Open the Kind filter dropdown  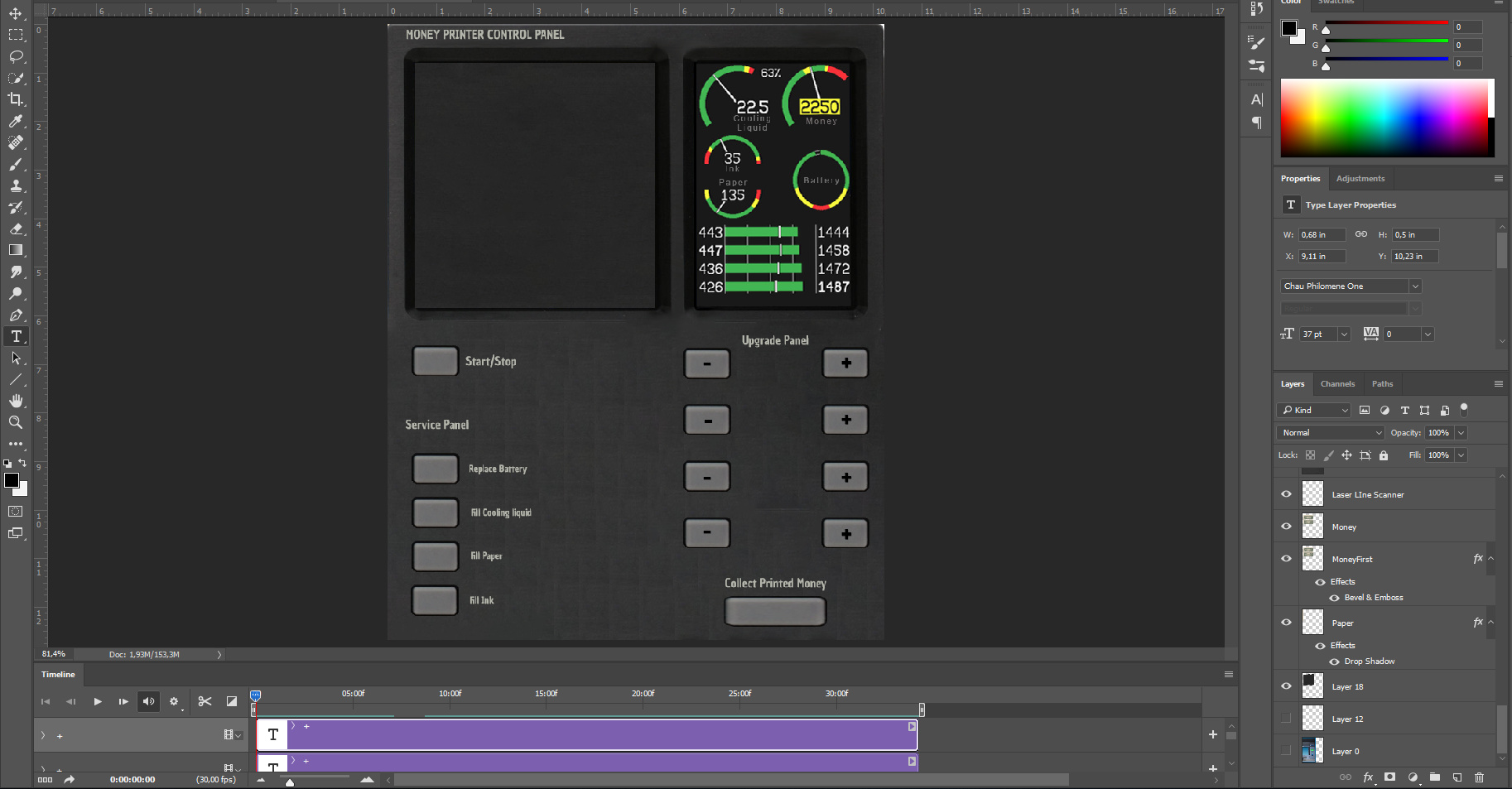point(1314,410)
